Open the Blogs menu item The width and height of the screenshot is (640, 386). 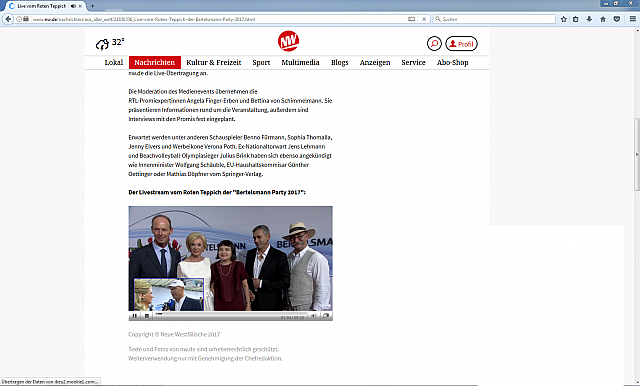340,62
